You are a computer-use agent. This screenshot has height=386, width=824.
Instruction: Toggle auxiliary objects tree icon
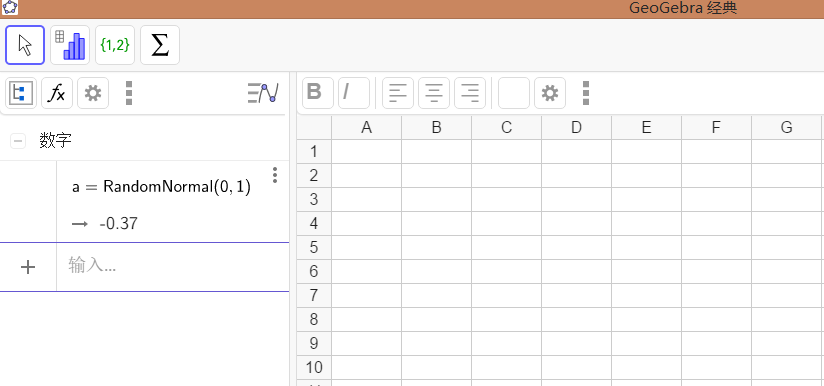click(x=21, y=93)
